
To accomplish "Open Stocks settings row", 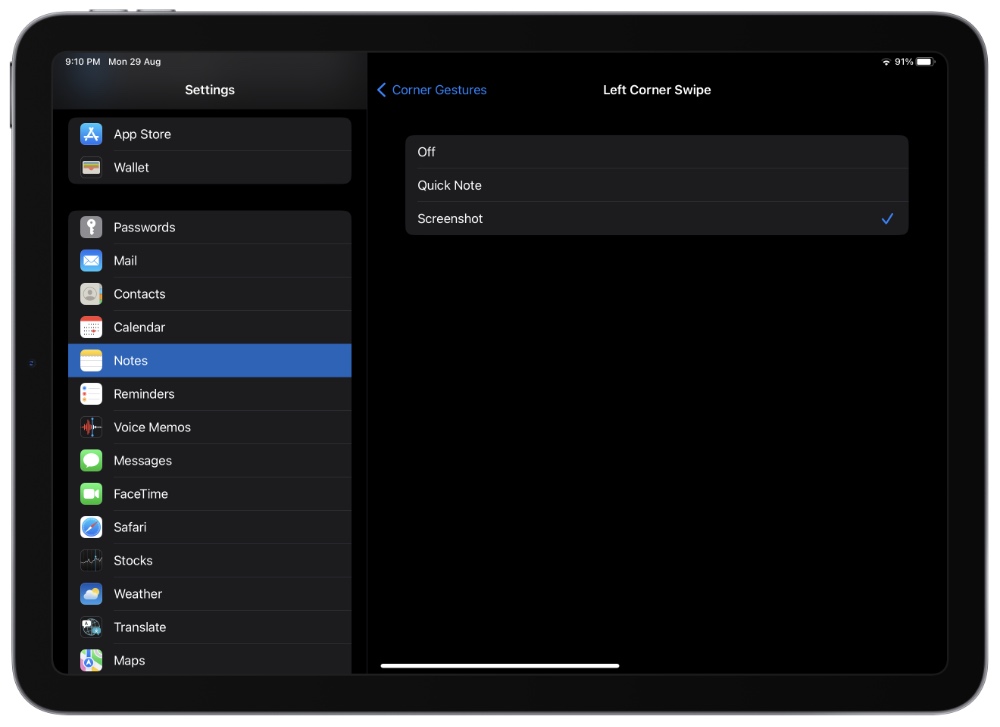I will coord(210,561).
